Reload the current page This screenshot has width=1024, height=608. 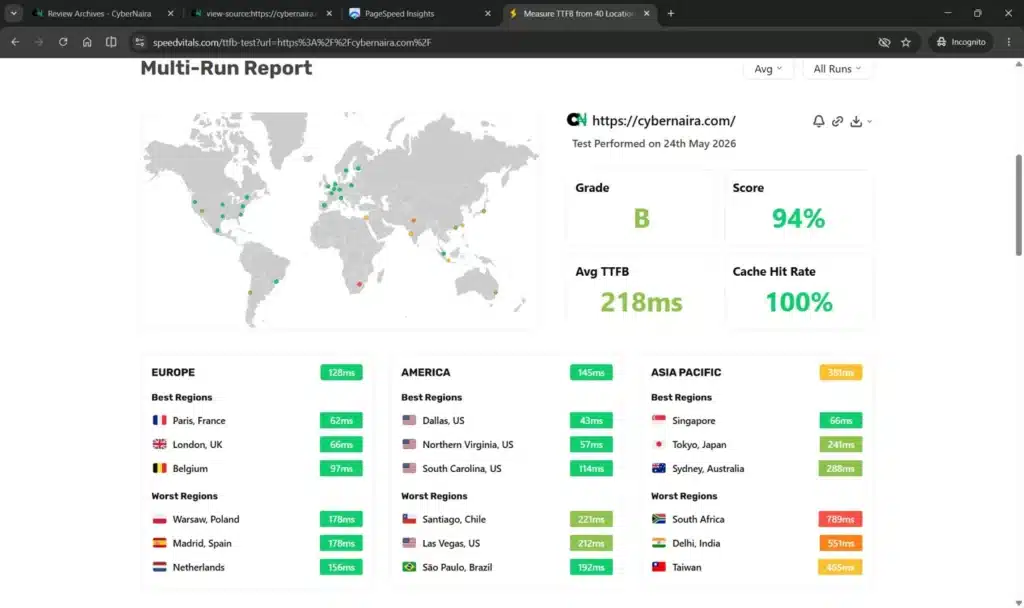(63, 42)
